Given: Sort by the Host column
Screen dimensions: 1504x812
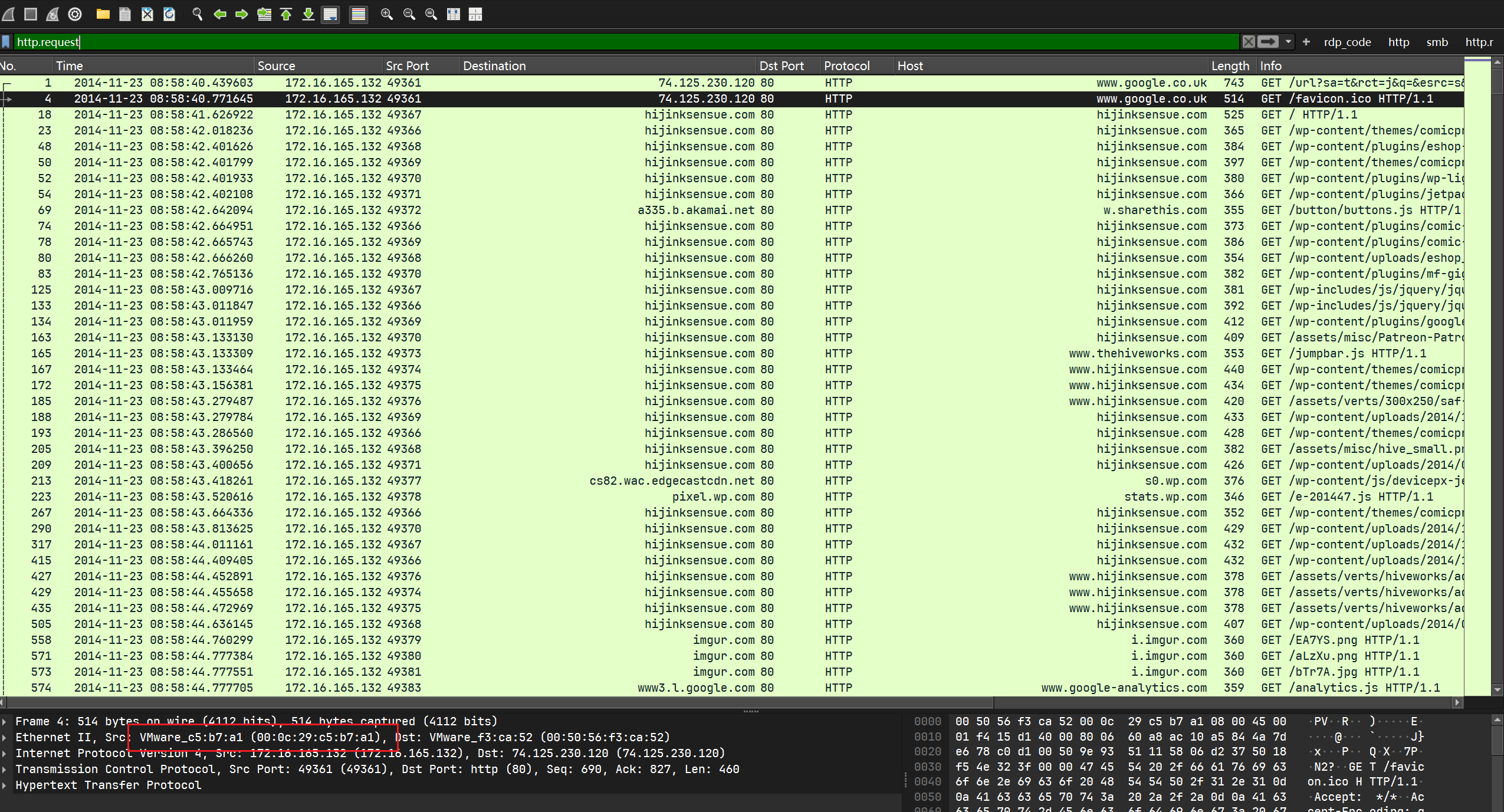Looking at the screenshot, I should point(1052,66).
